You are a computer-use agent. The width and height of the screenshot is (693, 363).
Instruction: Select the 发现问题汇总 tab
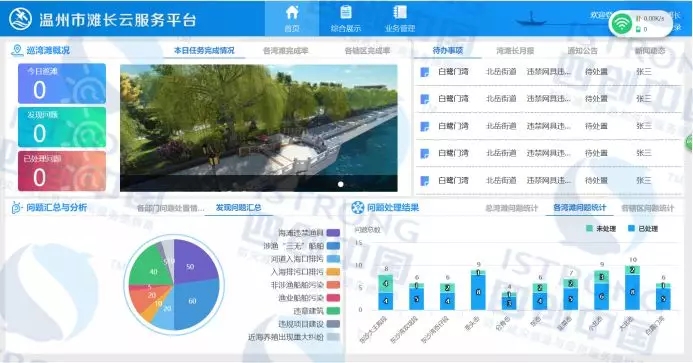click(x=238, y=207)
